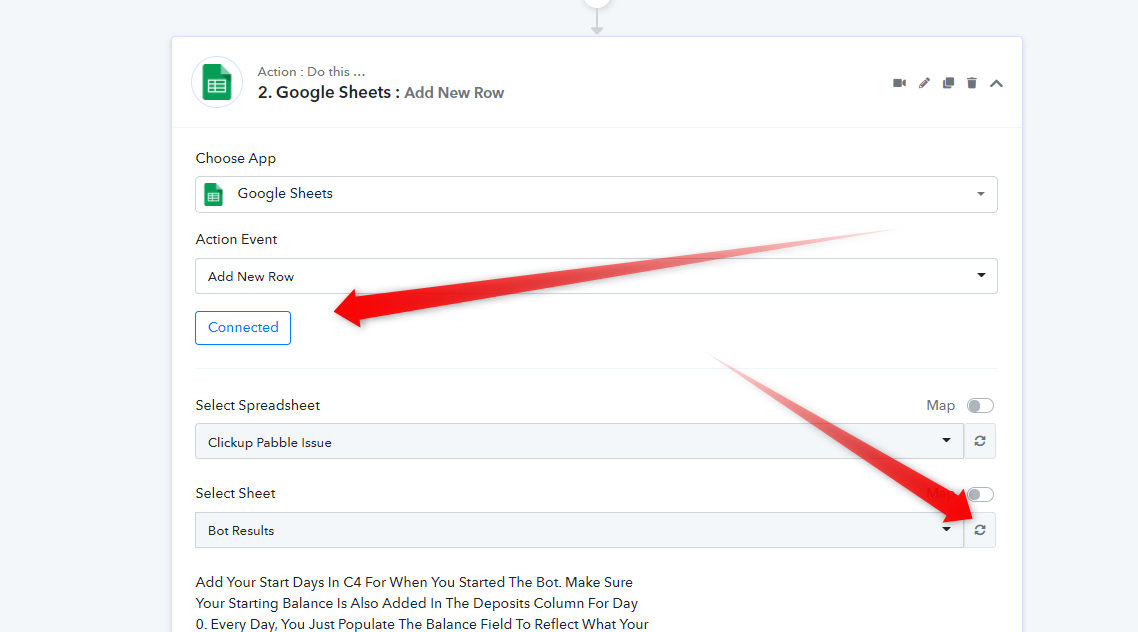Viewport: 1138px width, 632px height.
Task: Click the Connected button
Action: coord(243,328)
